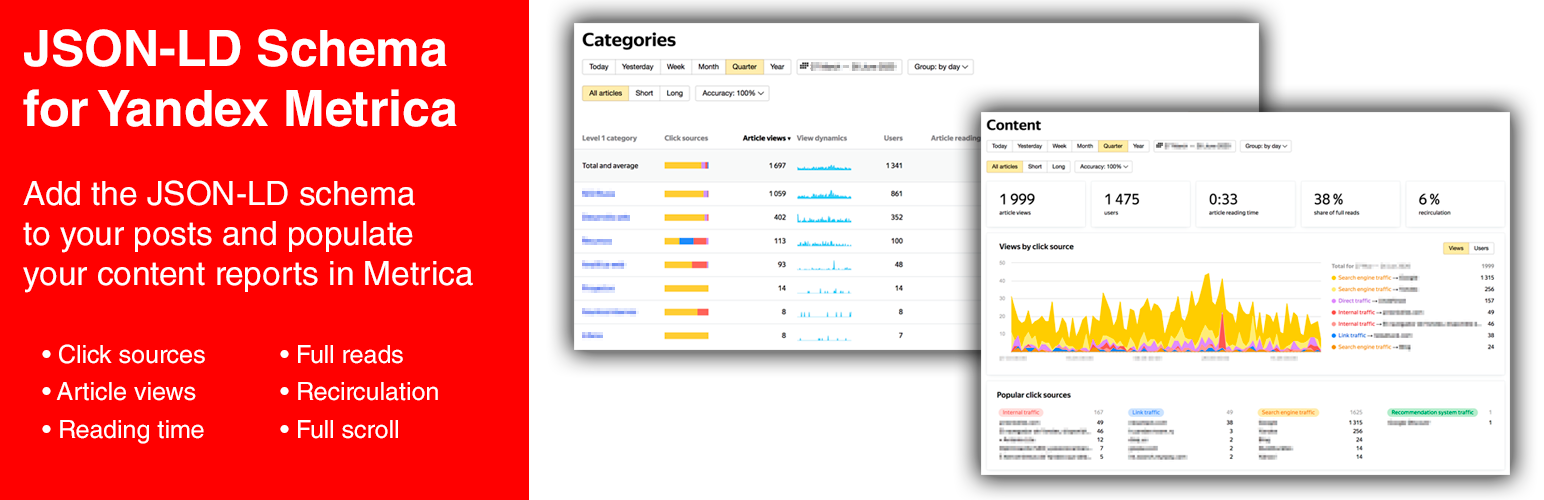Click the Link traffic blue badge
Screen dimensions: 1544x500
(x=1146, y=412)
